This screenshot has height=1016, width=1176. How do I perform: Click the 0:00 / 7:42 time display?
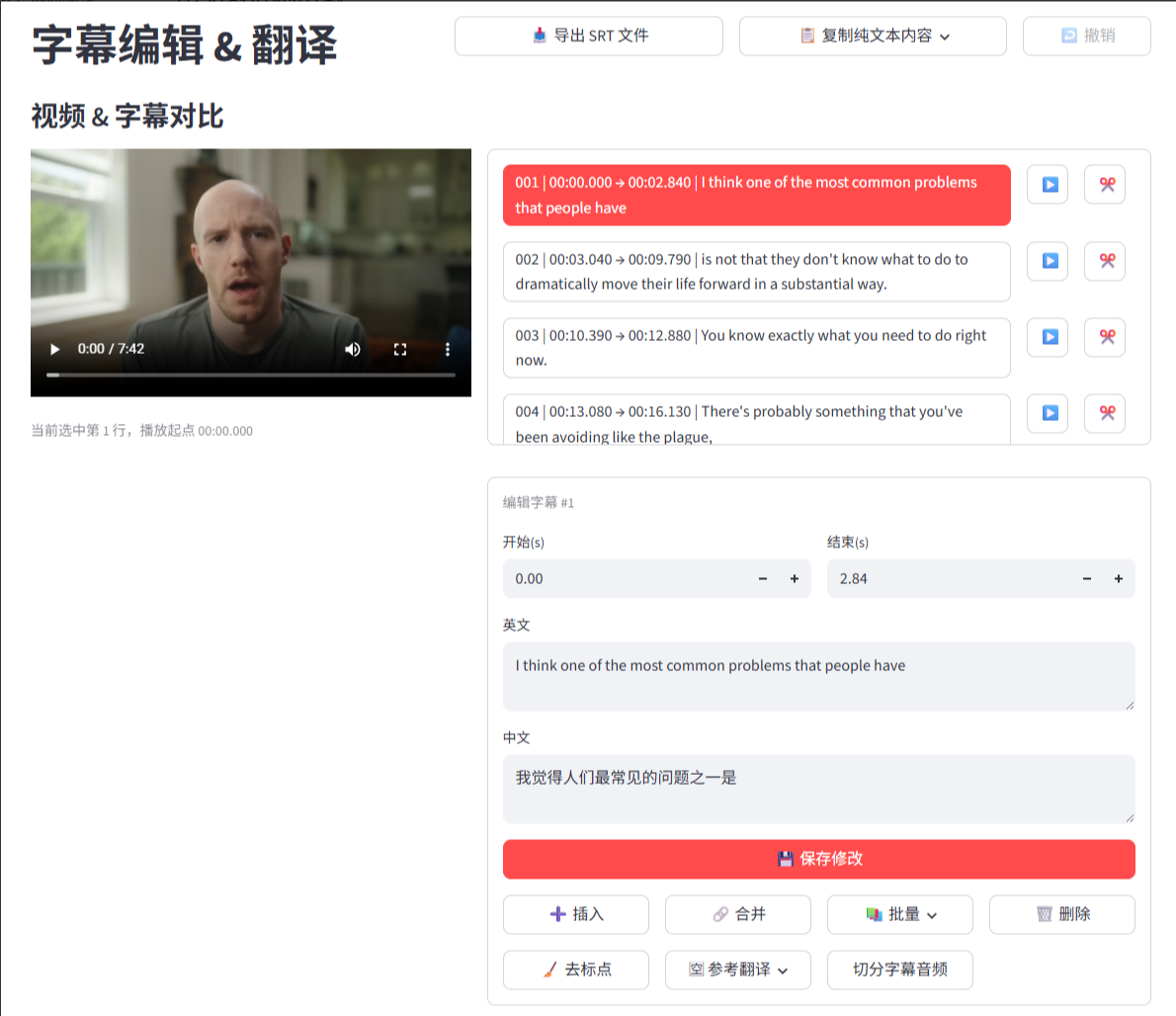[111, 350]
